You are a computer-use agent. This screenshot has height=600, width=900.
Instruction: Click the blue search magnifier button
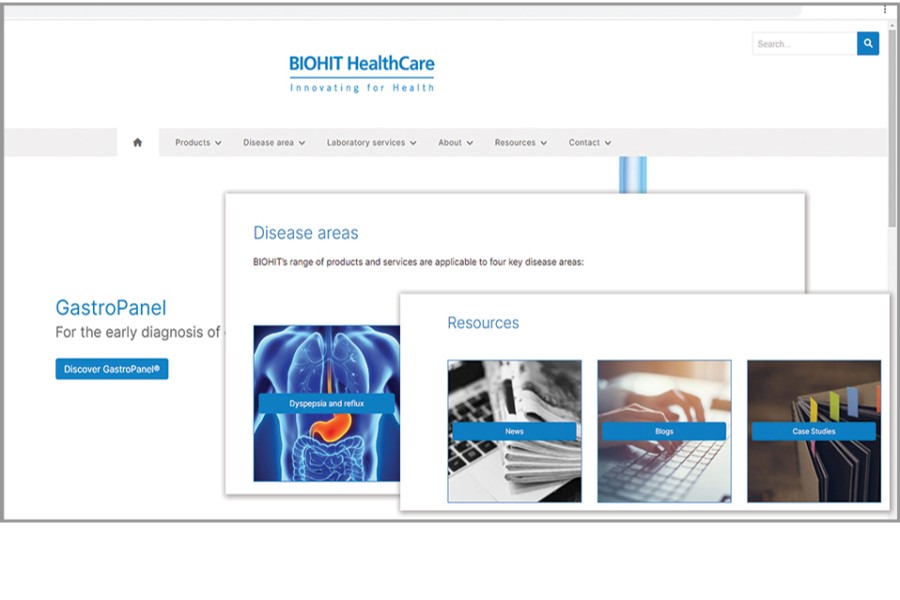(x=868, y=44)
